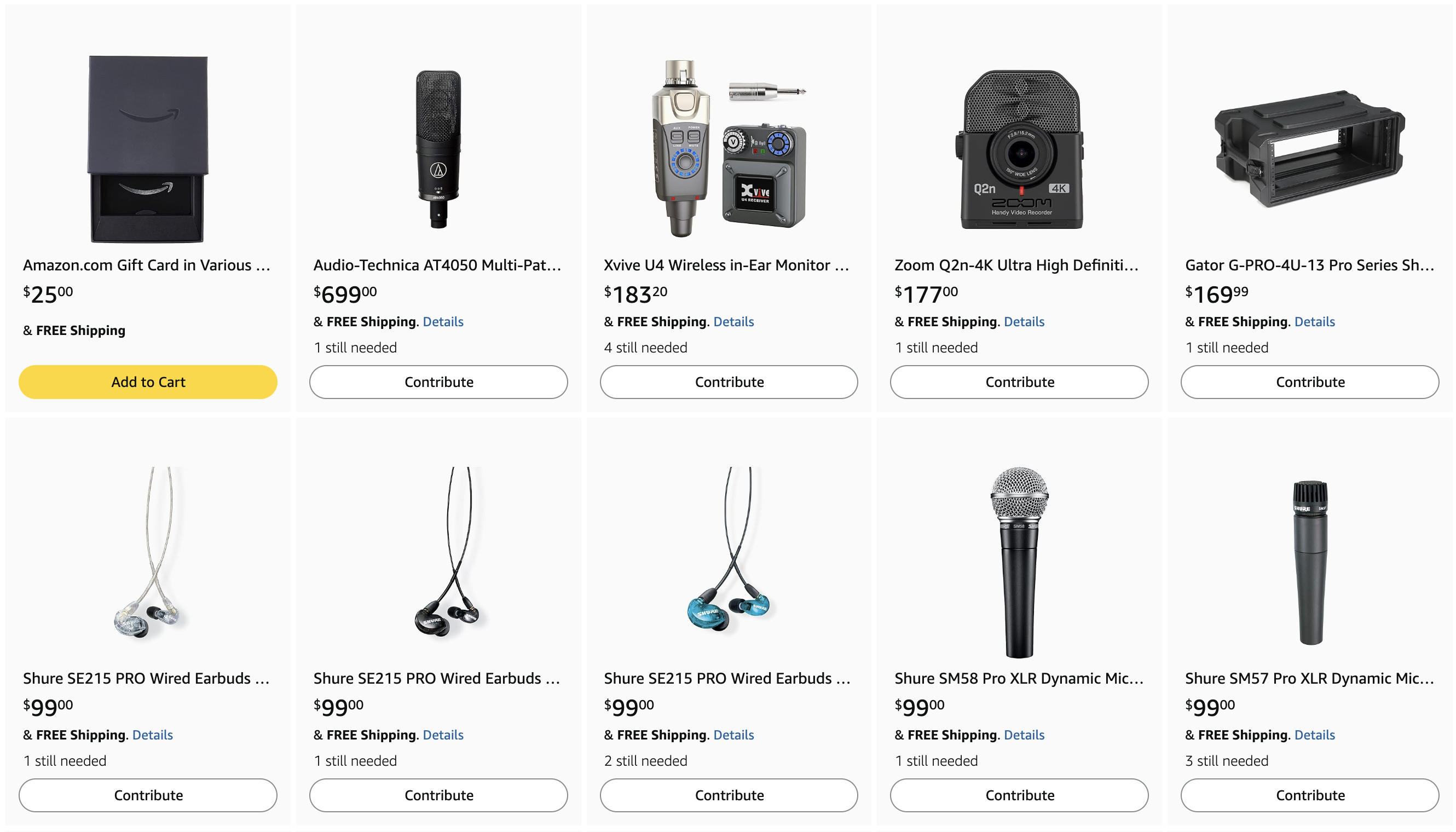
Task: Open shipping Details for the Audio-Technica AT4050
Action: (x=443, y=322)
